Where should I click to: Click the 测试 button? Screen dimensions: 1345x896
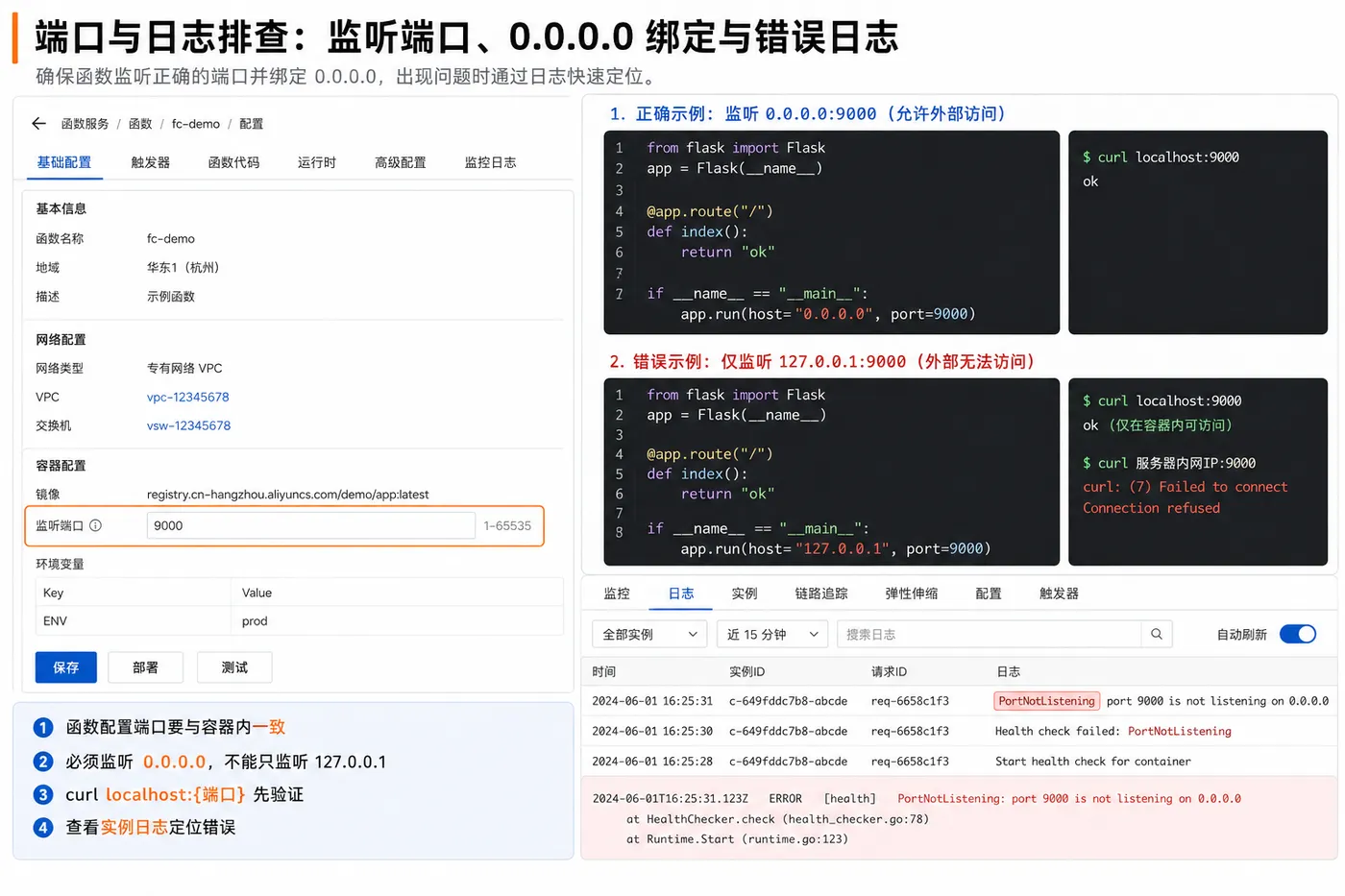point(234,667)
